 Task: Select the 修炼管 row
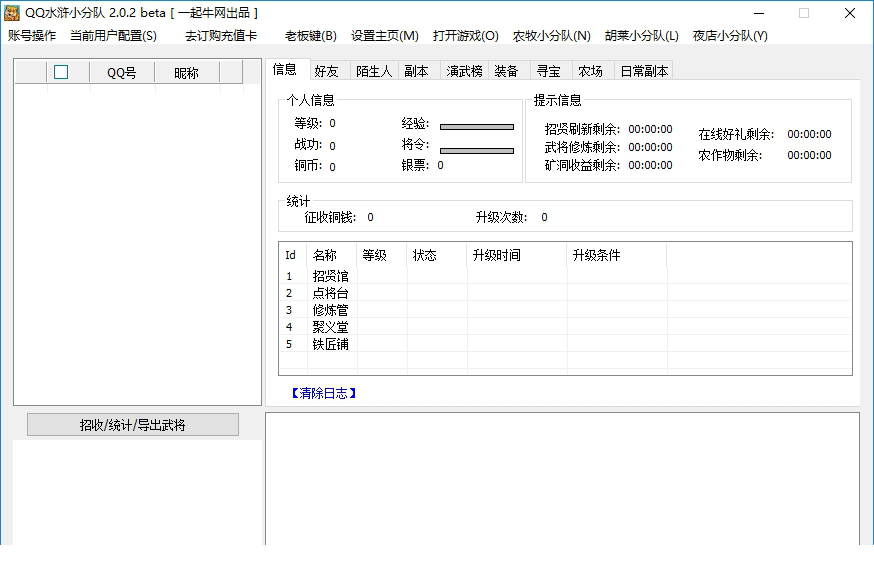click(565, 309)
